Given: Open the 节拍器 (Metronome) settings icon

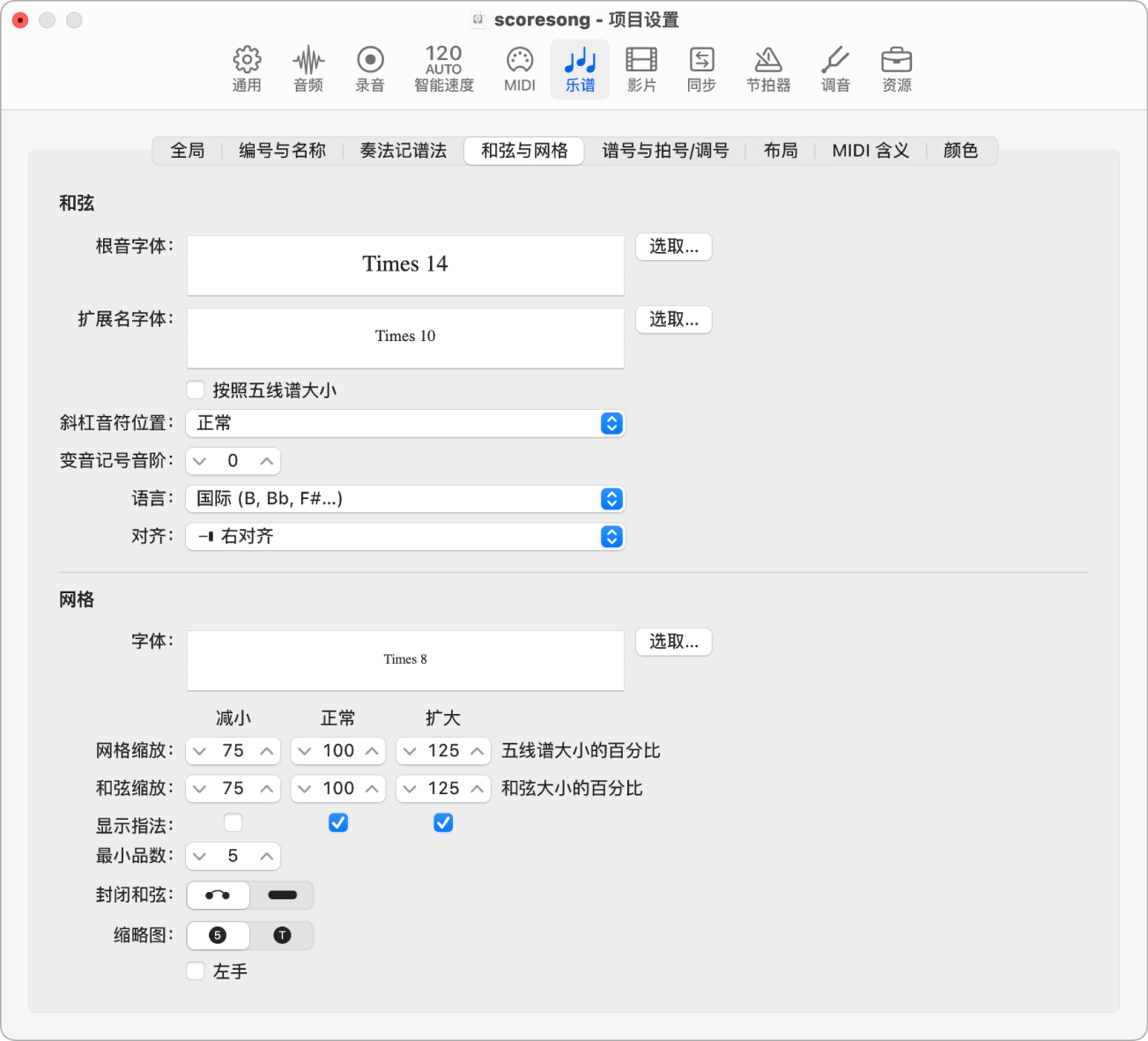Looking at the screenshot, I should (x=768, y=69).
